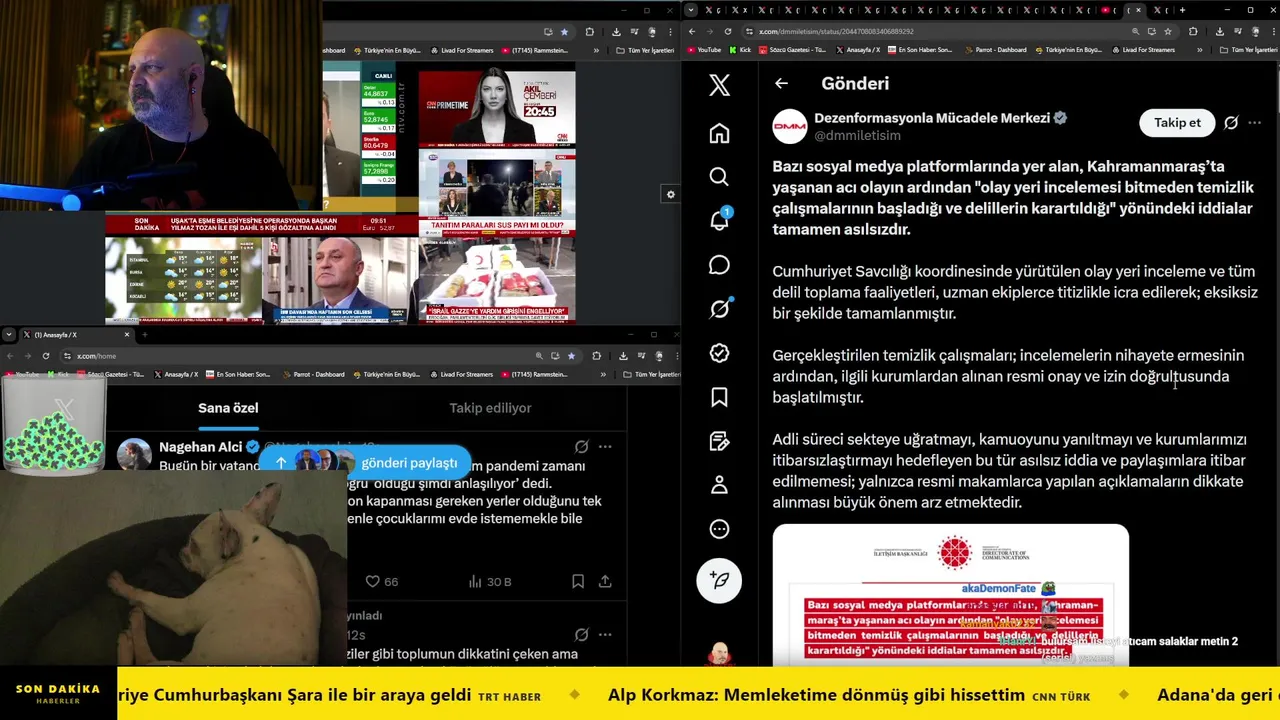This screenshot has width=1280, height=720.
Task: Open three-dot menu on DMM post
Action: click(x=1255, y=123)
